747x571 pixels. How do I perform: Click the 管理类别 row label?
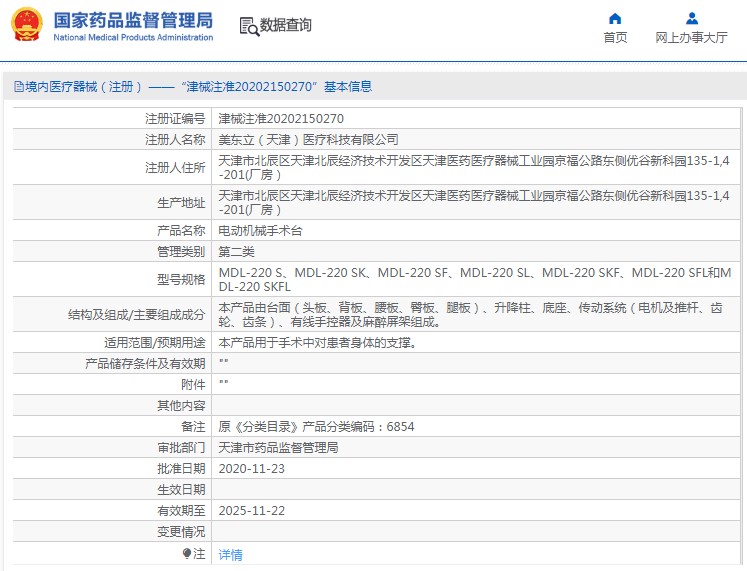coord(181,251)
